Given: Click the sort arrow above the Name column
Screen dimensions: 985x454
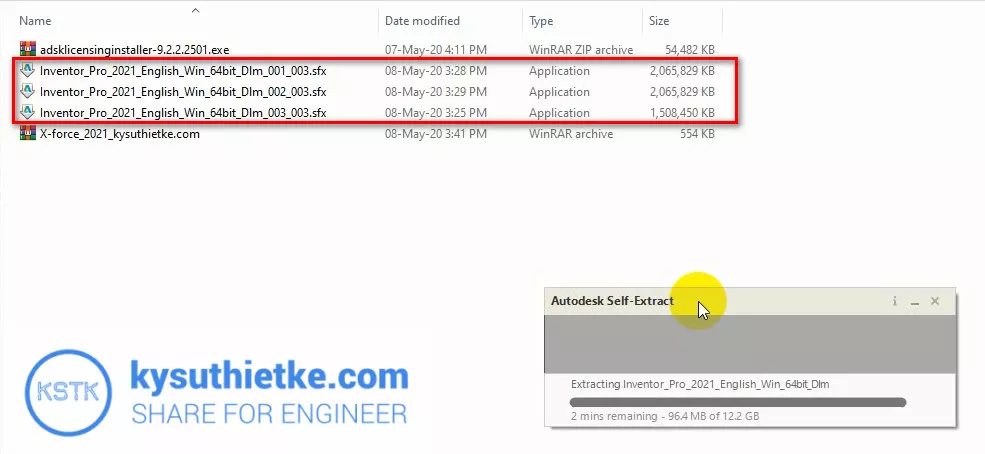Looking at the screenshot, I should tap(195, 10).
